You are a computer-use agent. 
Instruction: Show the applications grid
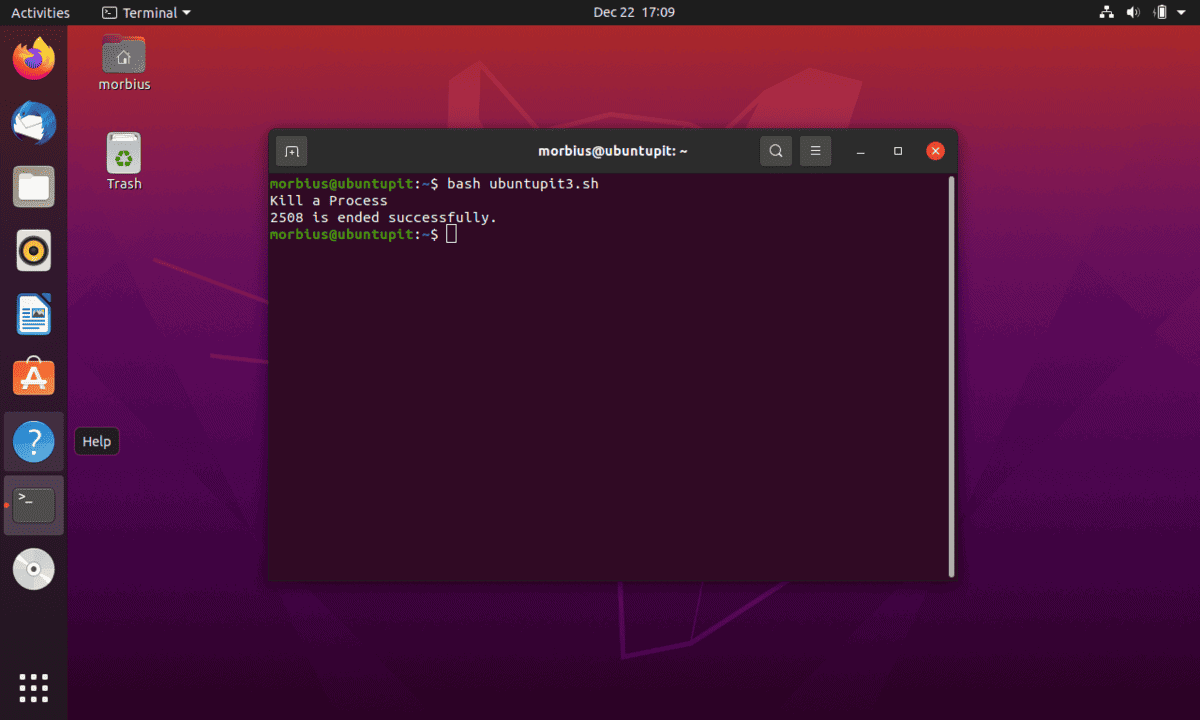[33, 688]
